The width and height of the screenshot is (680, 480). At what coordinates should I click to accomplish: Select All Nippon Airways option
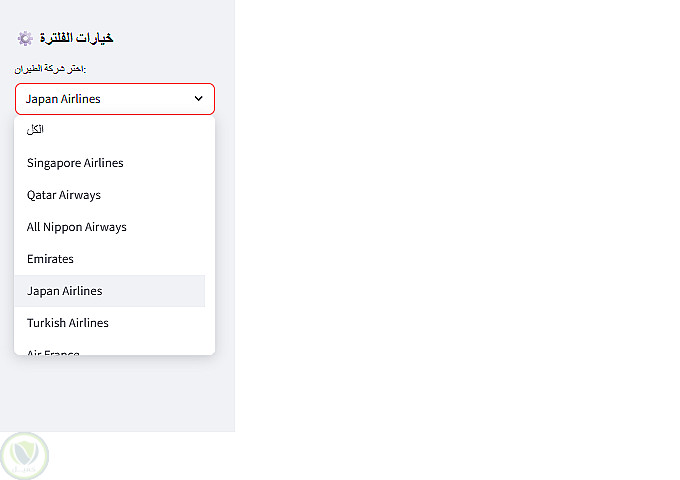[77, 227]
